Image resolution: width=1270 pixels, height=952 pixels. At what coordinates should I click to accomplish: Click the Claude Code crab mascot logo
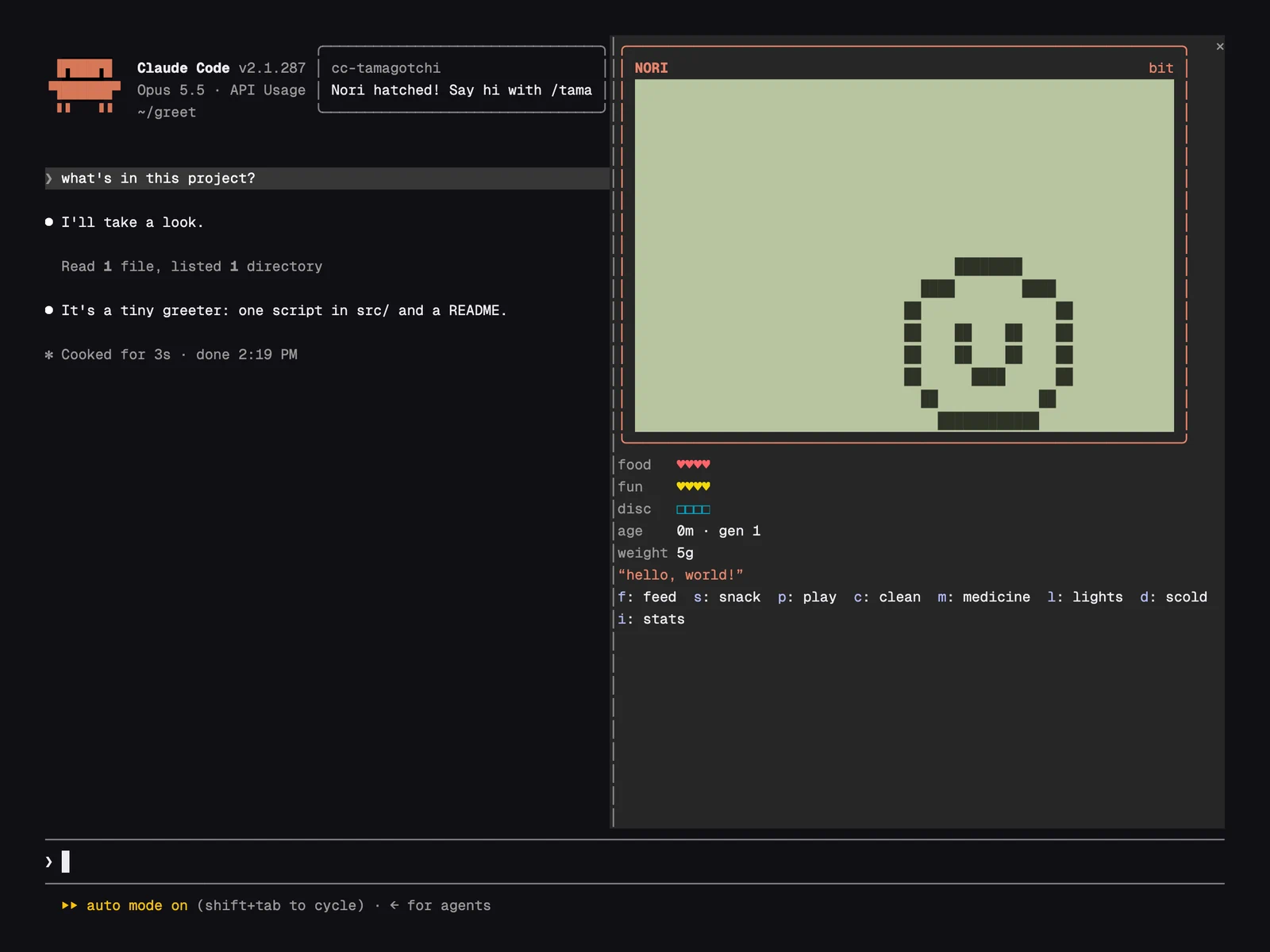[x=84, y=86]
